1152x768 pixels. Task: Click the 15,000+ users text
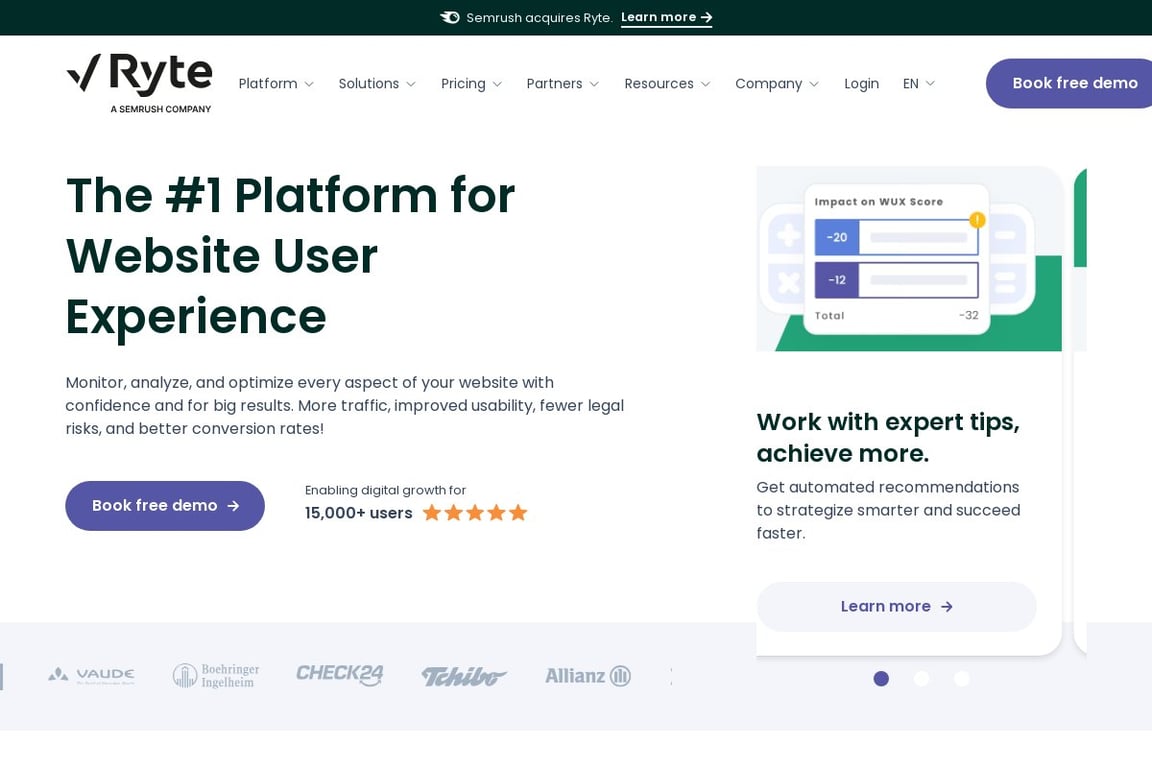pos(359,513)
